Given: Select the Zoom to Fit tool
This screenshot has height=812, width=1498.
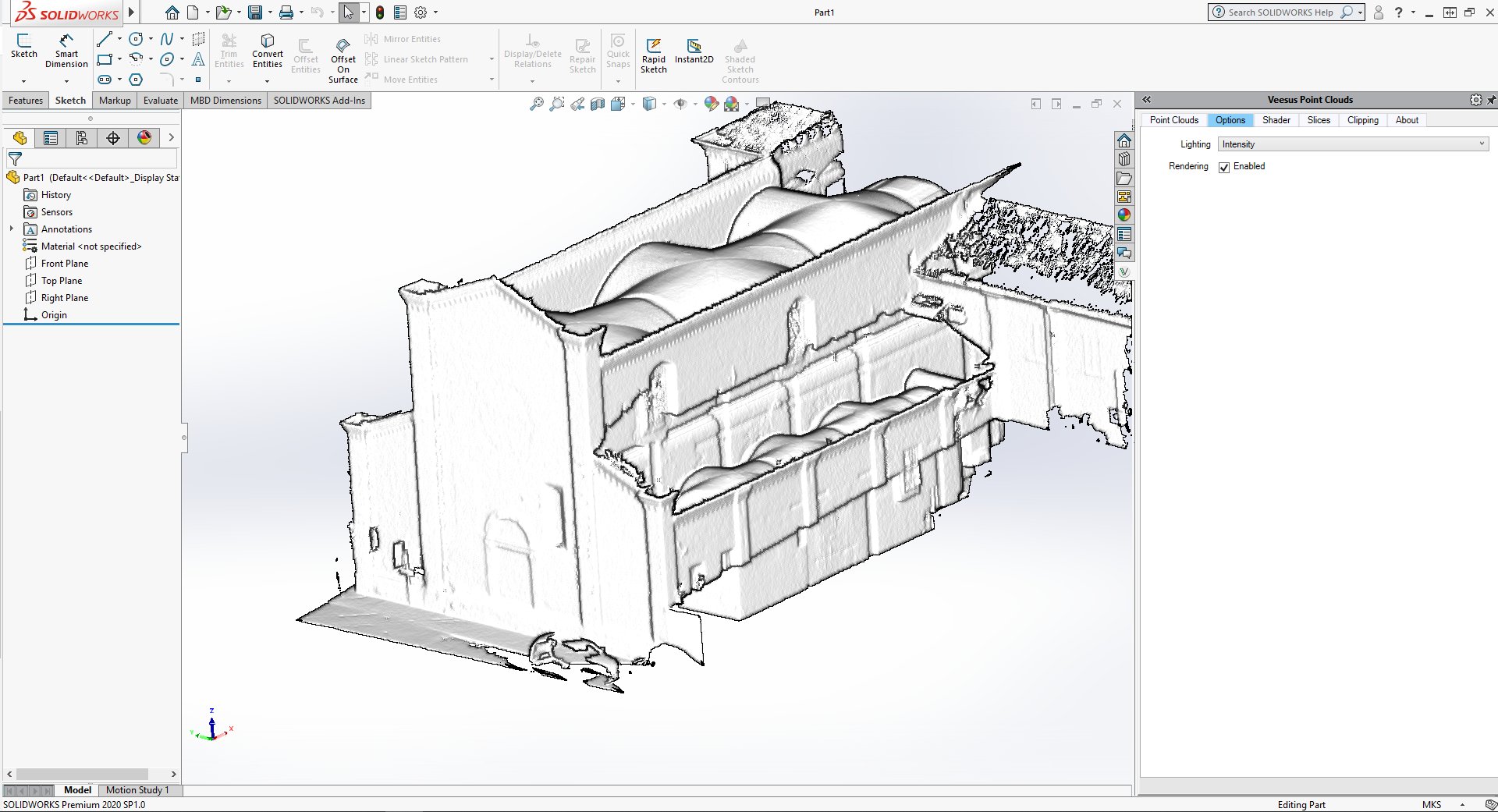Looking at the screenshot, I should tap(535, 104).
